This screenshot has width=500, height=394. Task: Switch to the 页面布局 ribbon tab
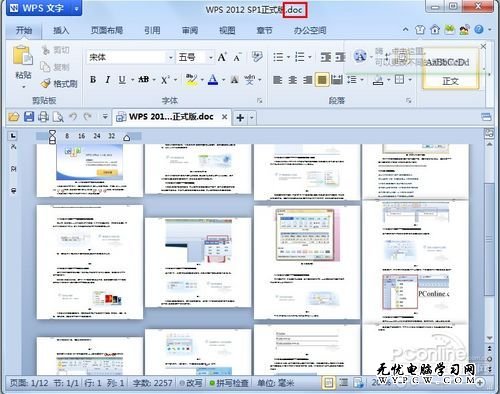(107, 31)
